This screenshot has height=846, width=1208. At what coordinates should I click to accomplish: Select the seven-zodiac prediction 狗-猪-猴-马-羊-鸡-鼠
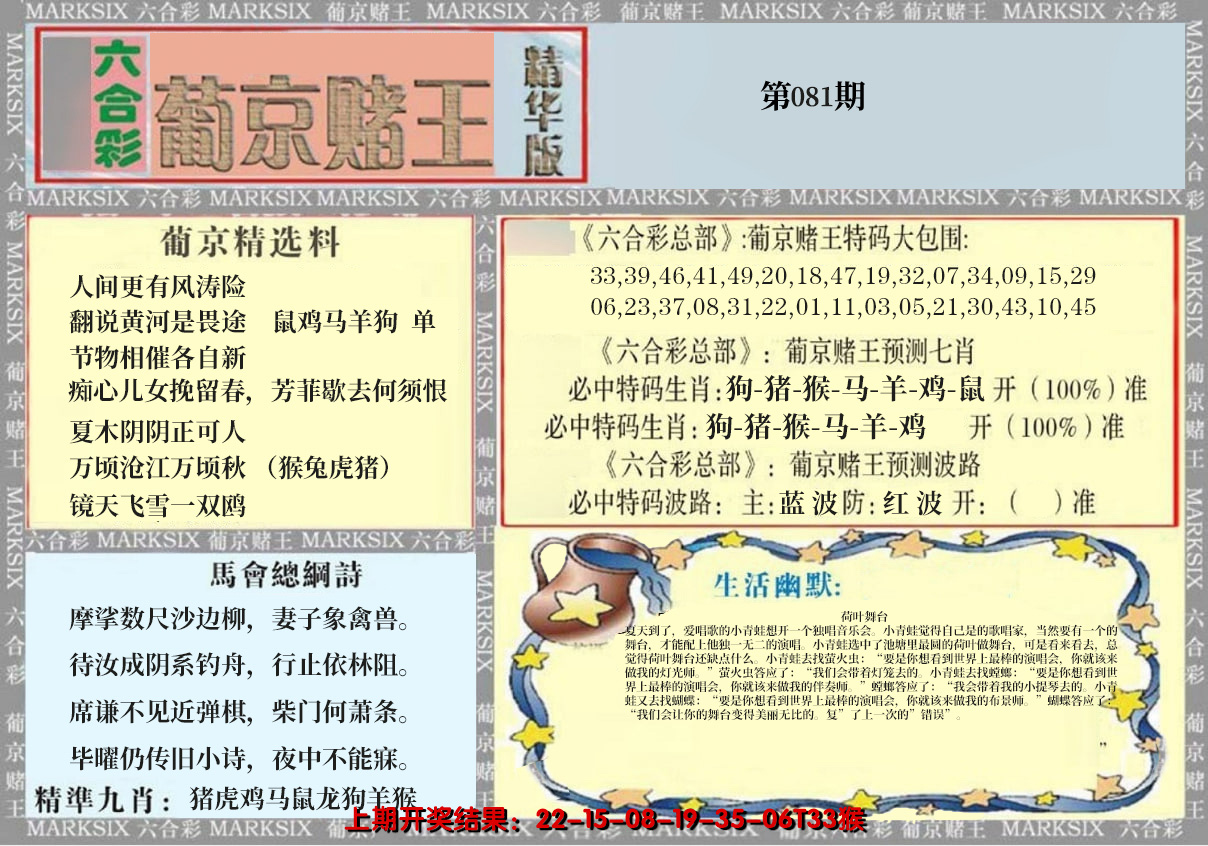[857, 389]
